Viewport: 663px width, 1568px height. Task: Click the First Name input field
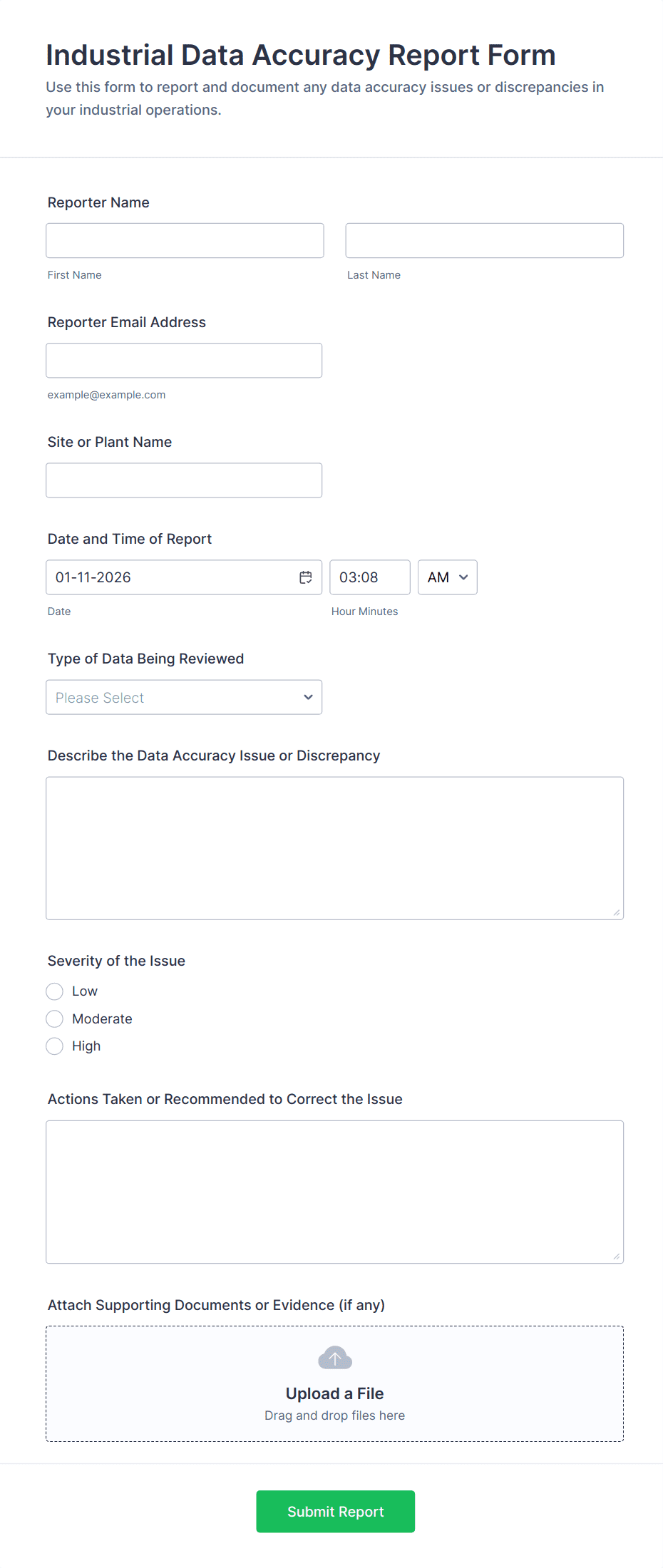click(x=185, y=241)
